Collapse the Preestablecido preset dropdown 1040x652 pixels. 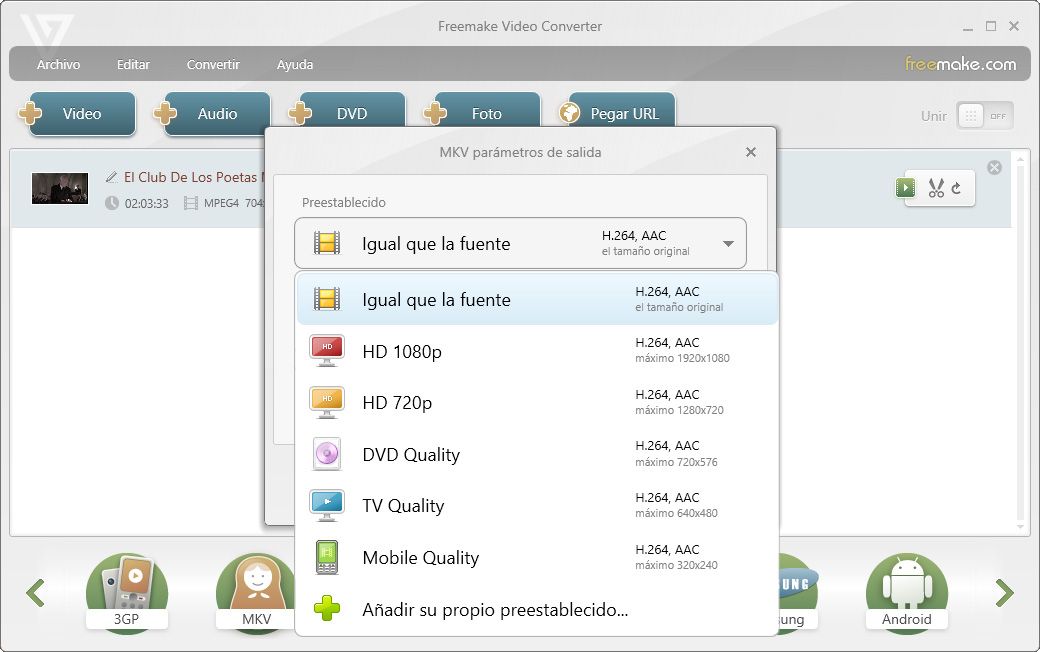point(728,244)
